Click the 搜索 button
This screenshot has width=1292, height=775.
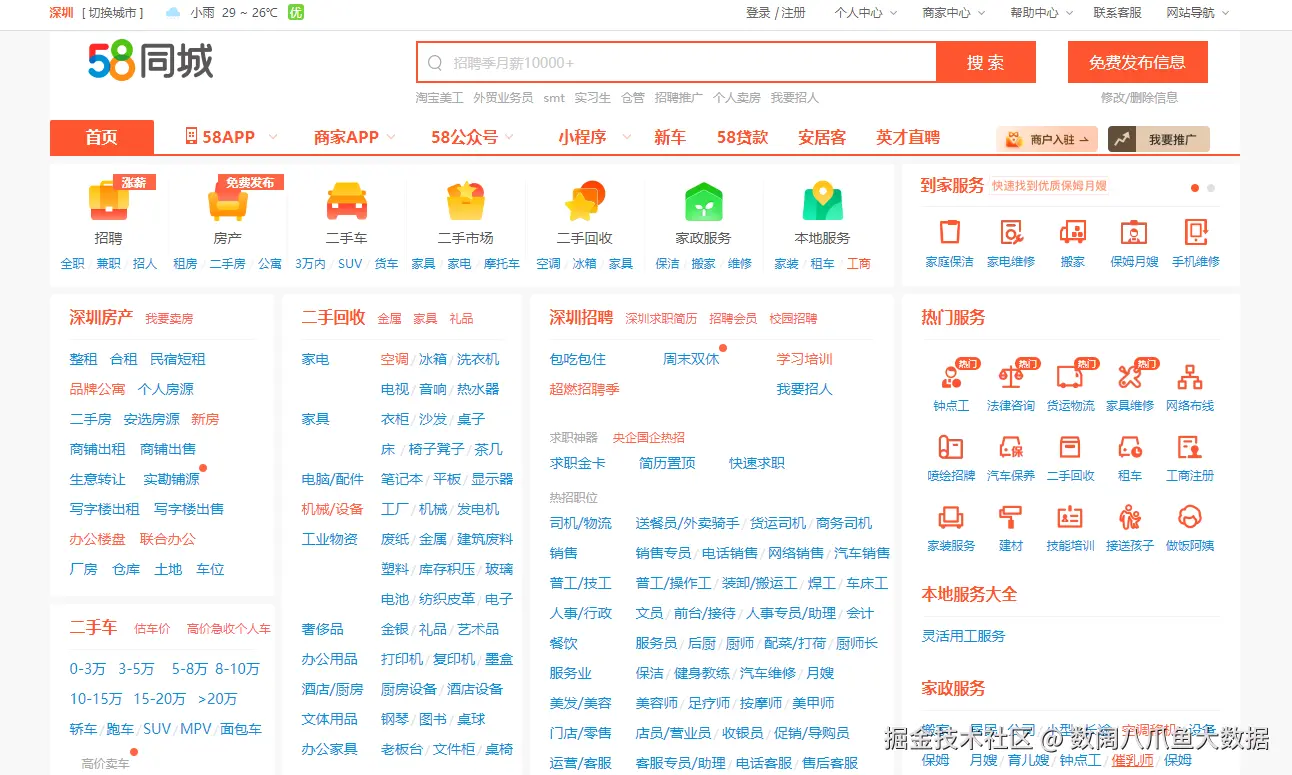pos(986,62)
